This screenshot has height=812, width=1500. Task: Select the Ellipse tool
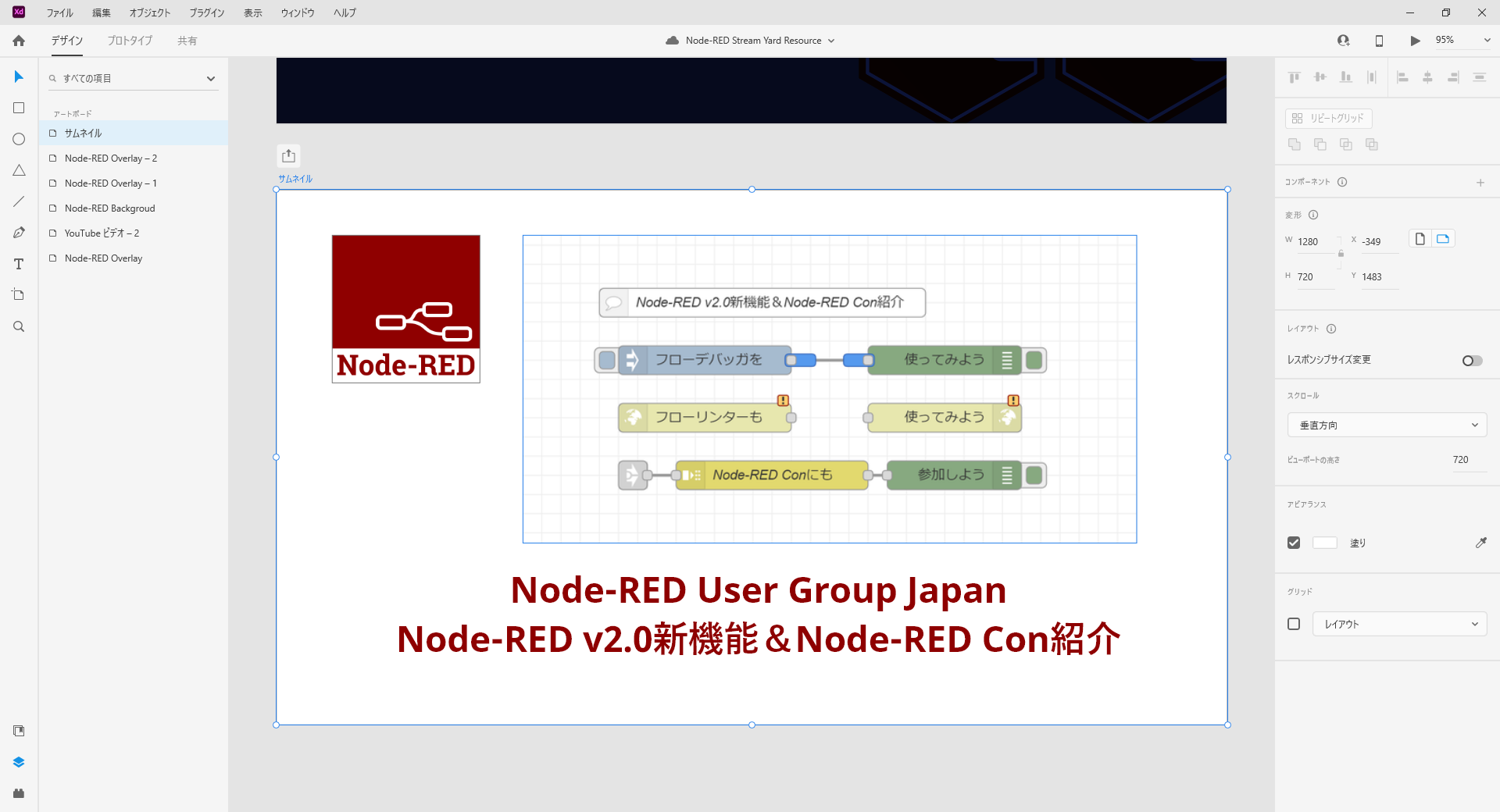click(19, 139)
